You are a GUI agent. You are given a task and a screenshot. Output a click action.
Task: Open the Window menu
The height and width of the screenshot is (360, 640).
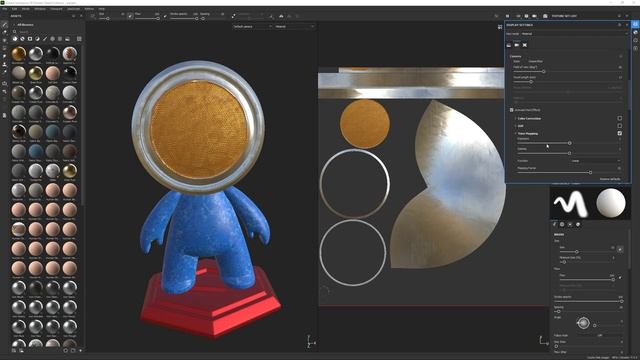pos(40,9)
